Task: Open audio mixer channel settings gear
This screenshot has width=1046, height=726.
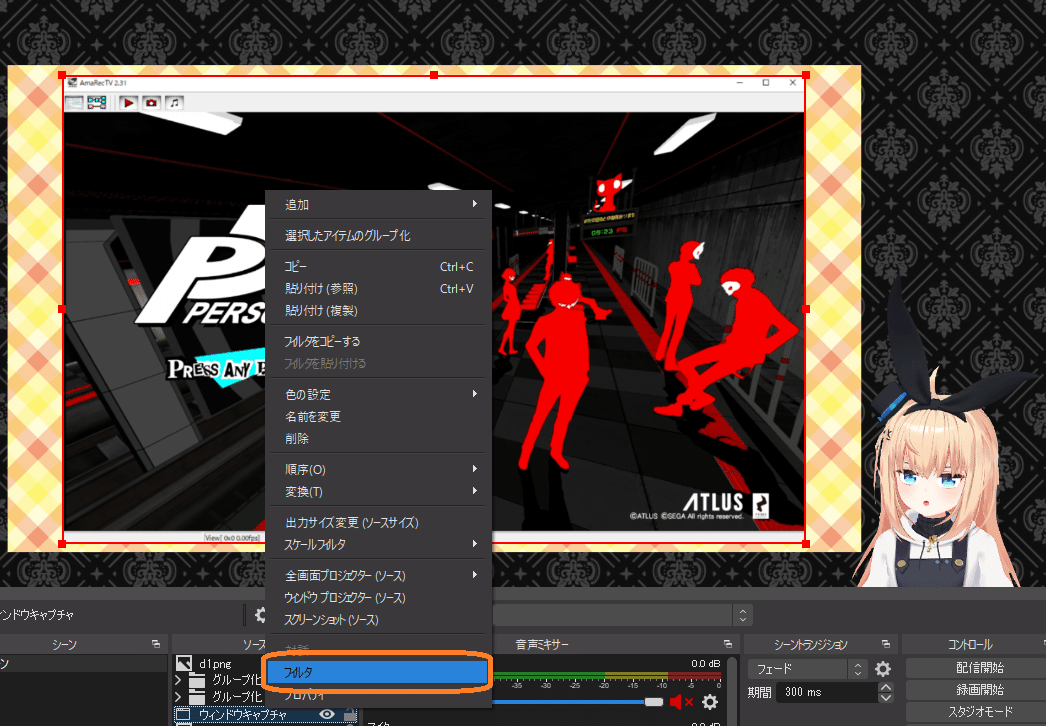Action: tap(710, 701)
